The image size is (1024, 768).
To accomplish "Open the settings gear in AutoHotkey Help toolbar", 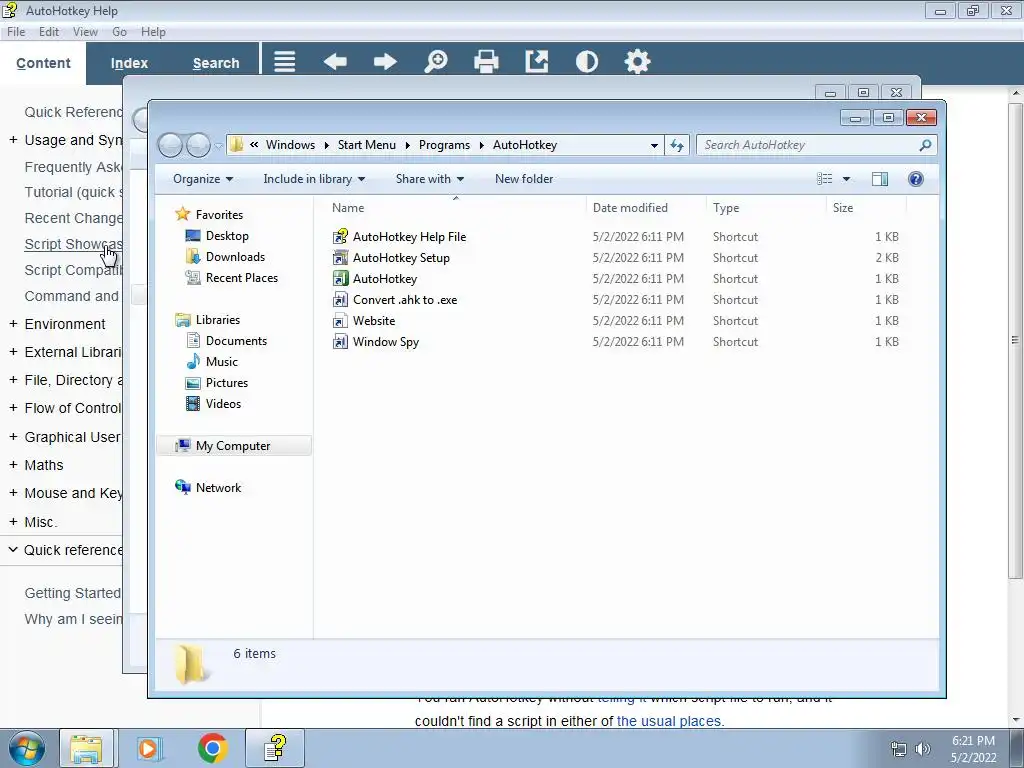I will tap(637, 62).
